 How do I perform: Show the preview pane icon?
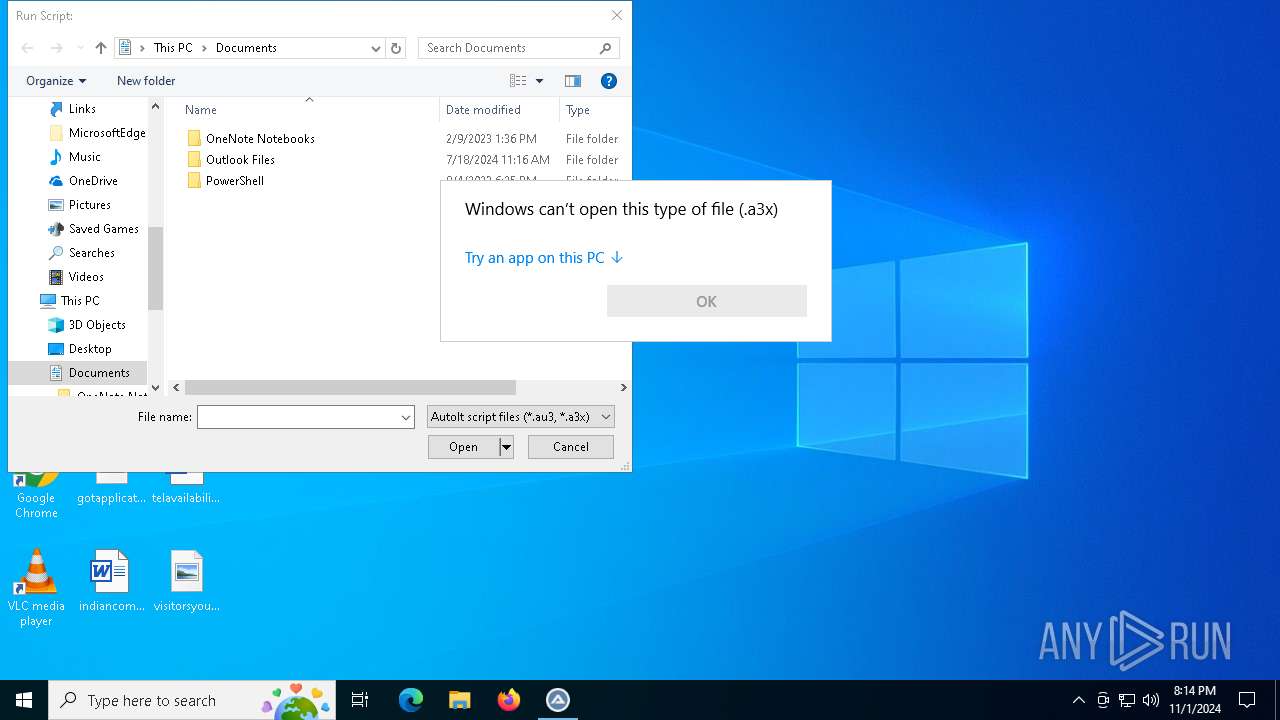coord(573,81)
